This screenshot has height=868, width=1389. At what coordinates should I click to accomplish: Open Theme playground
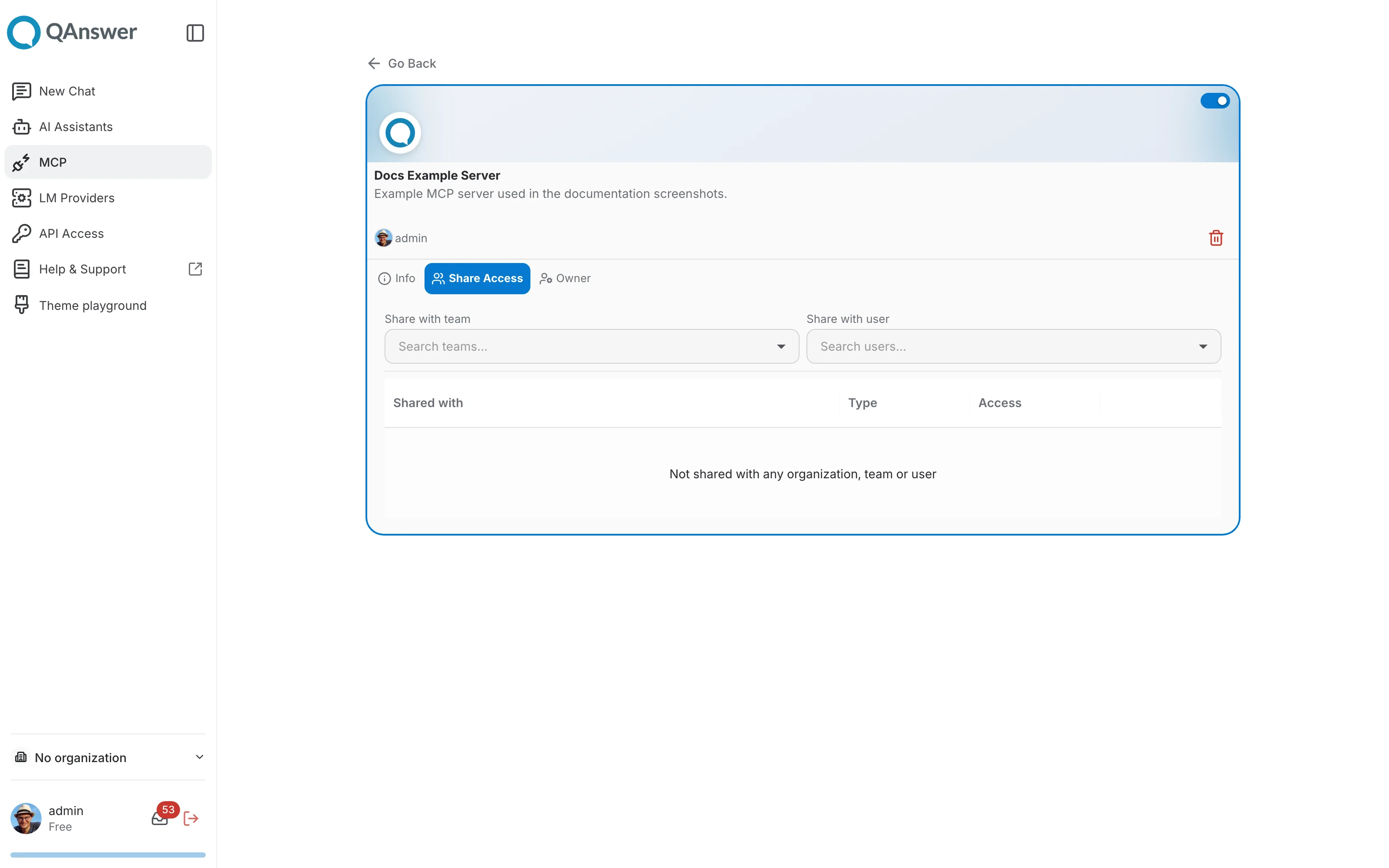point(108,305)
